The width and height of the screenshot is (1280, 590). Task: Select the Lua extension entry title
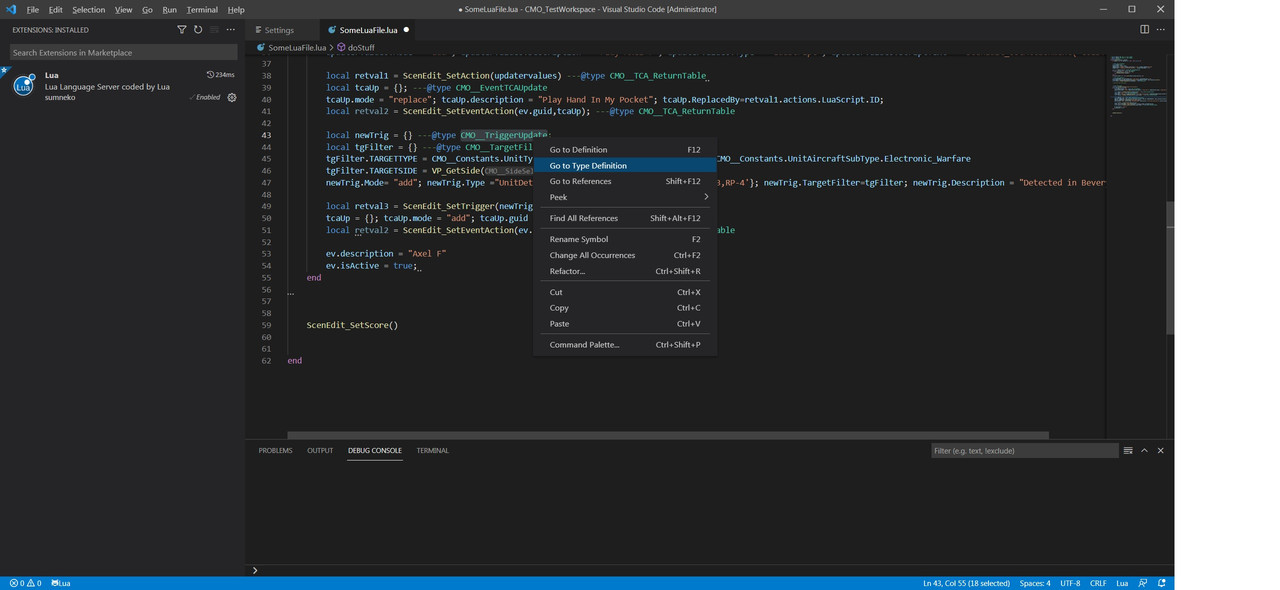click(x=52, y=75)
